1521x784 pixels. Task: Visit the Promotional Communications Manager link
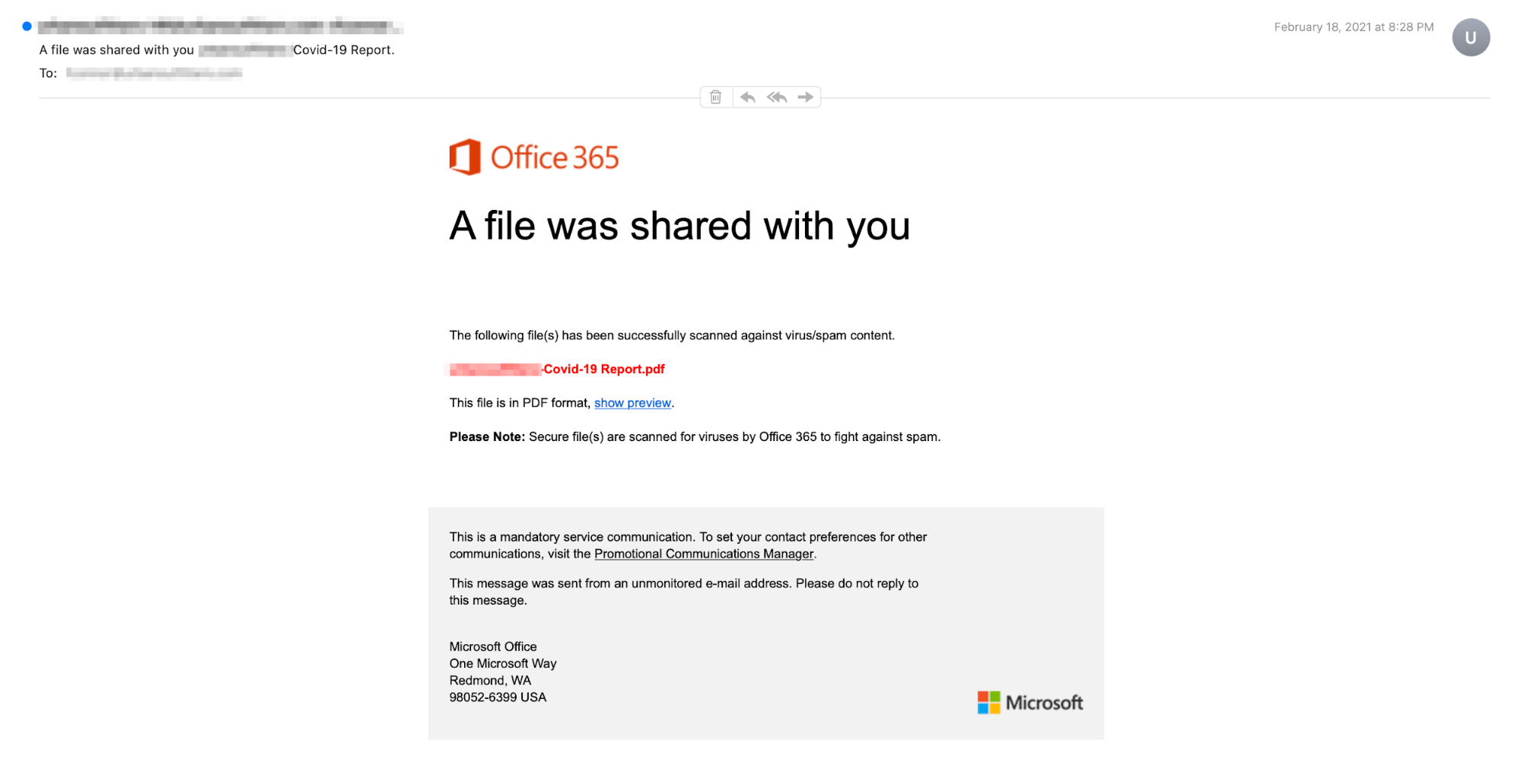click(x=703, y=554)
